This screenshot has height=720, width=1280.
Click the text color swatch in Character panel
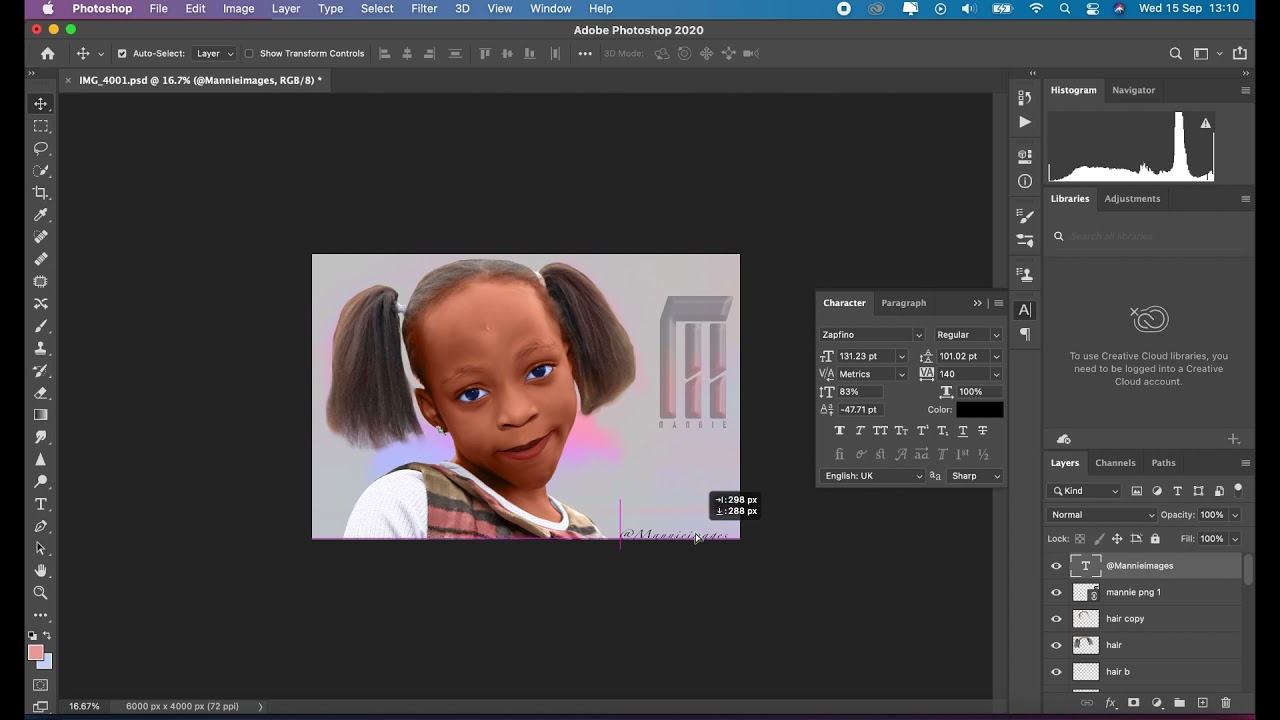pyautogui.click(x=979, y=410)
